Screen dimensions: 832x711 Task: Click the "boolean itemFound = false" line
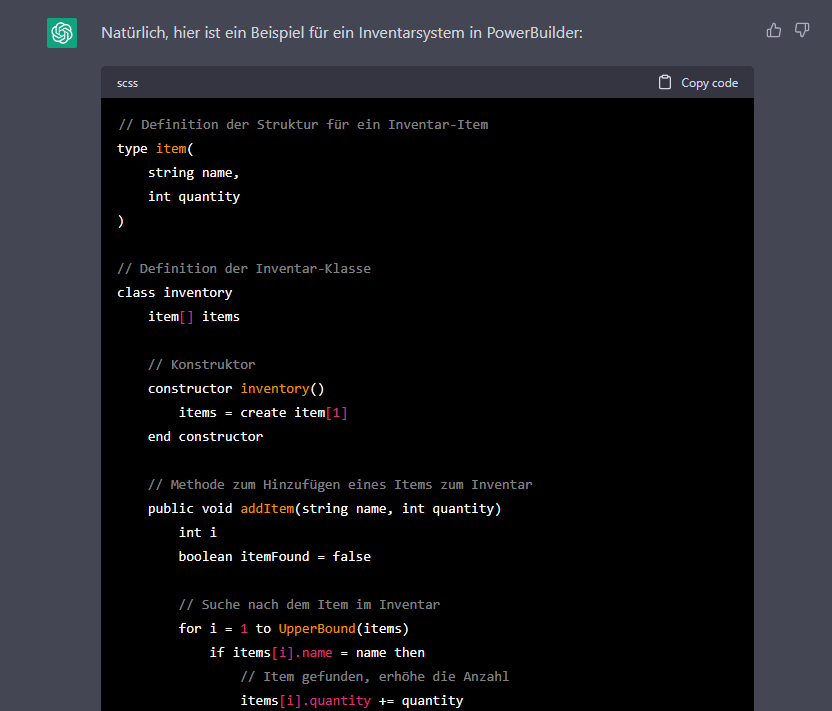pos(274,557)
